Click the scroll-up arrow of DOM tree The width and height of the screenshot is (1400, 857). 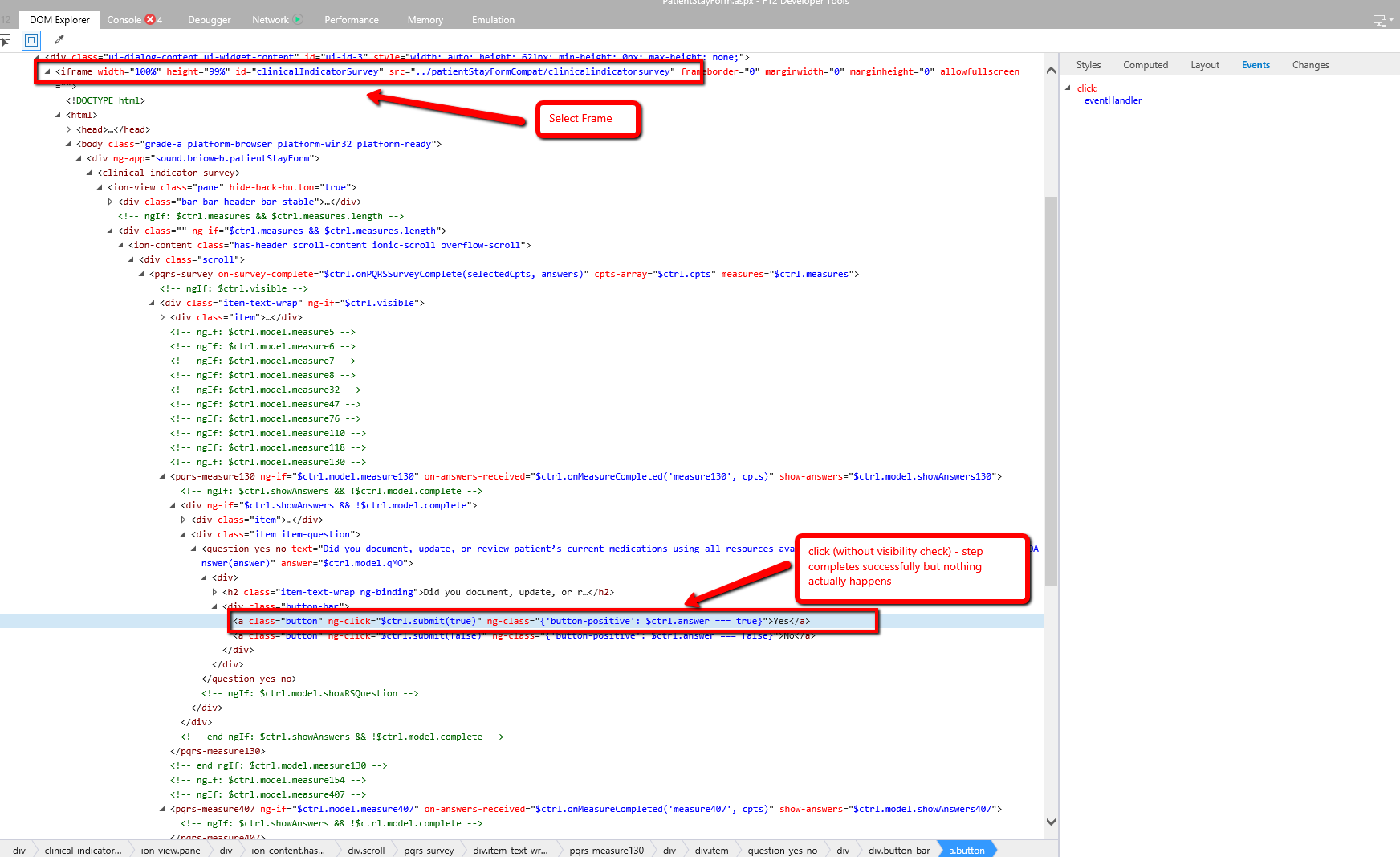1051,71
